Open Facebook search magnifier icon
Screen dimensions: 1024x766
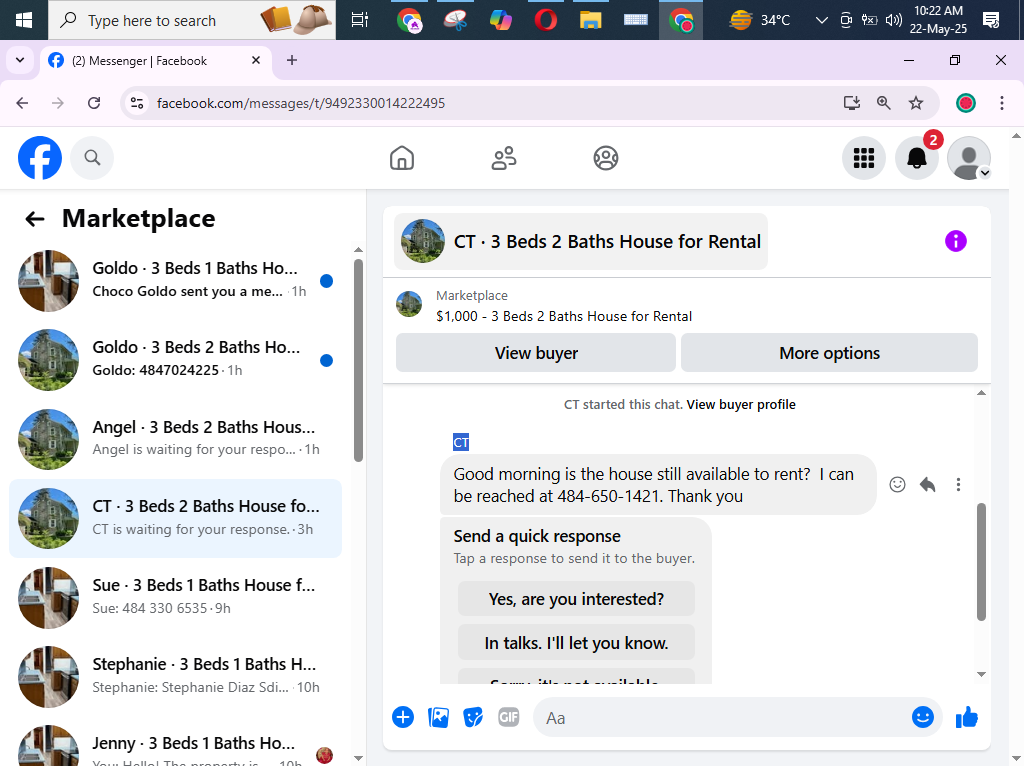pyautogui.click(x=92, y=157)
